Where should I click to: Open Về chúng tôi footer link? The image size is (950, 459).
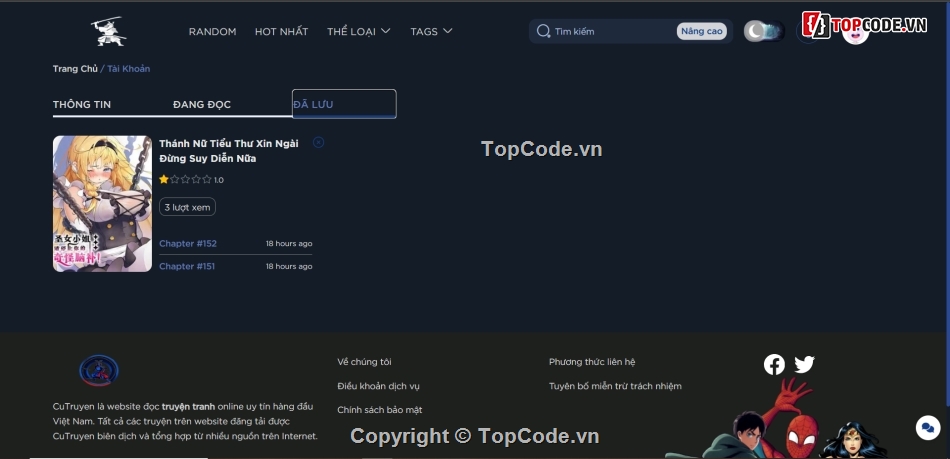click(x=364, y=362)
